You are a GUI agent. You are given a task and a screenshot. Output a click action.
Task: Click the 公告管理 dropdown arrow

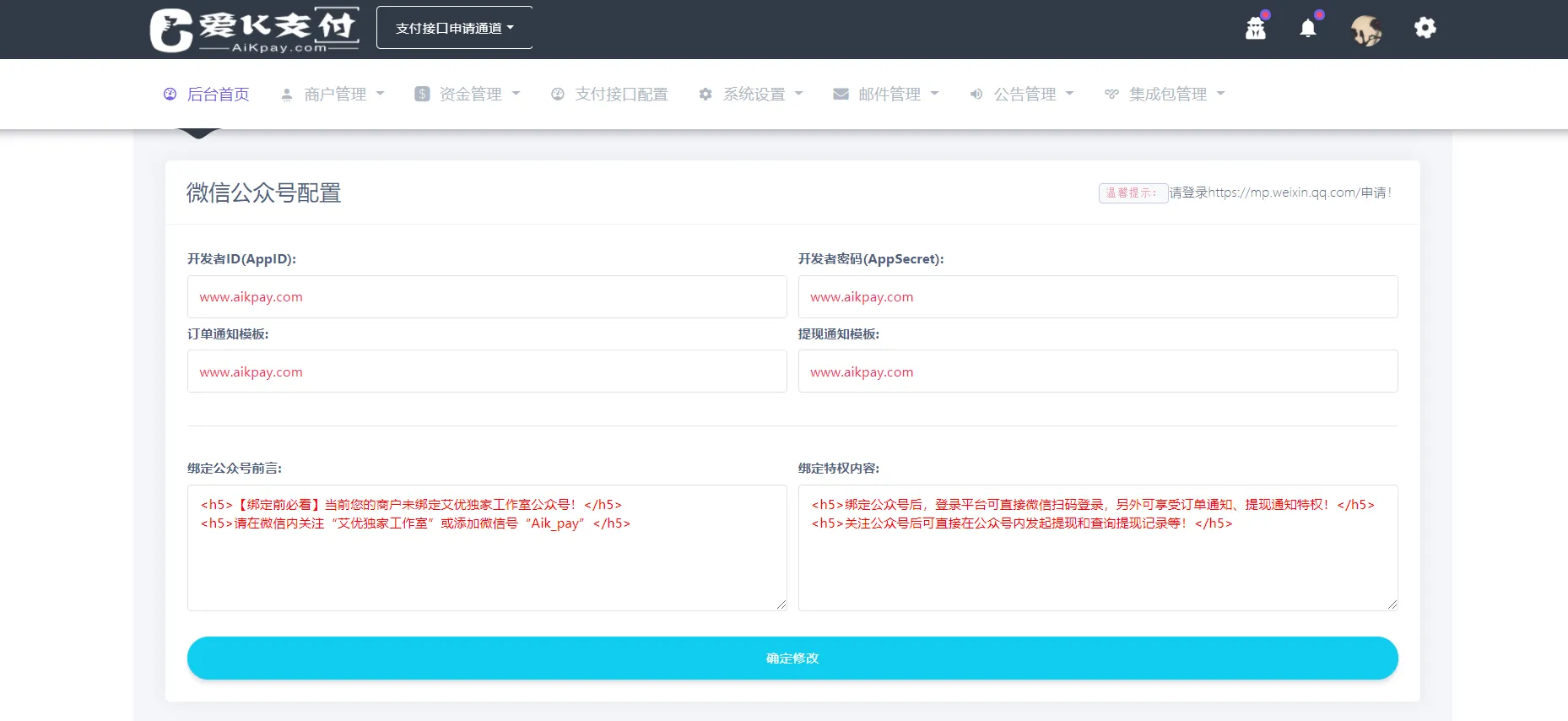pyautogui.click(x=1069, y=94)
